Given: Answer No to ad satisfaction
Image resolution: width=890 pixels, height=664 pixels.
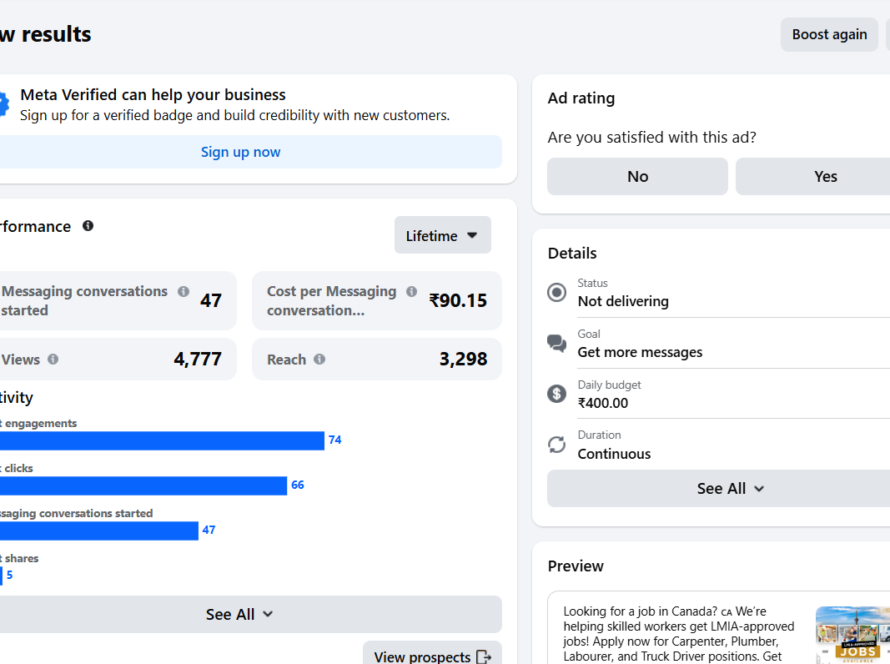Looking at the screenshot, I should [x=637, y=176].
